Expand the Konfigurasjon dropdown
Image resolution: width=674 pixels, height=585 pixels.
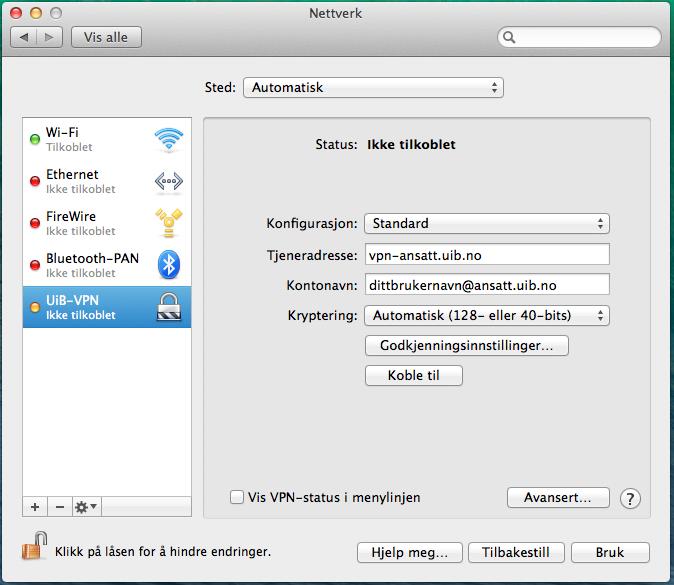pyautogui.click(x=486, y=223)
